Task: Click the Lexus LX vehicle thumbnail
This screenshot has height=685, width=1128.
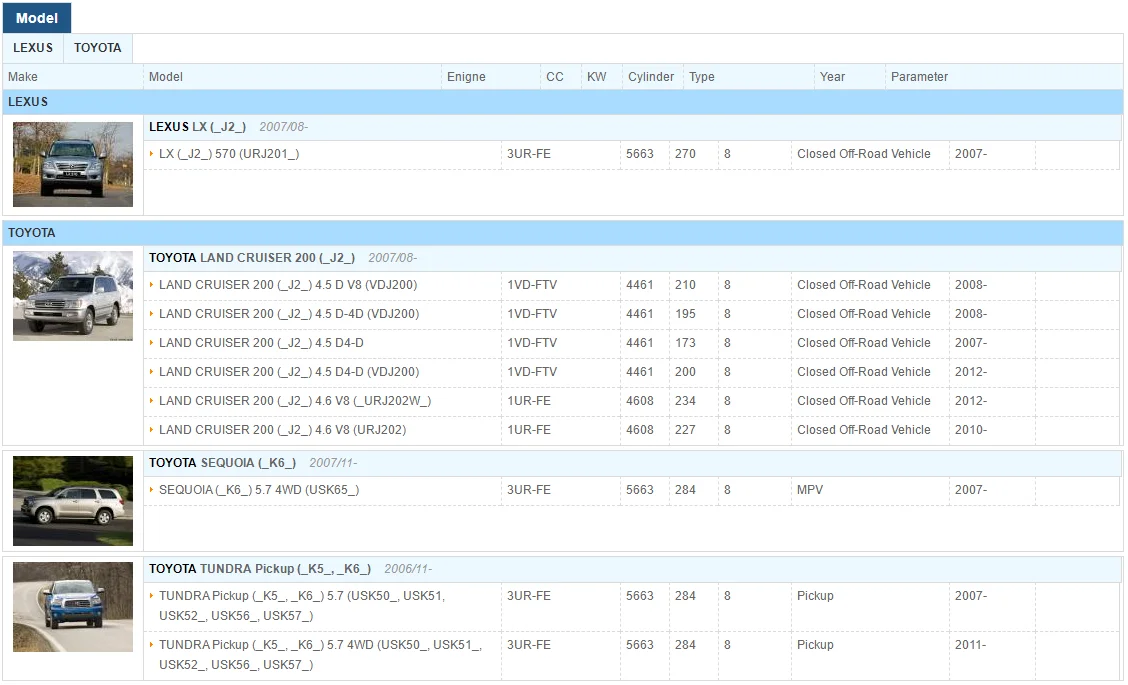Action: pyautogui.click(x=73, y=164)
